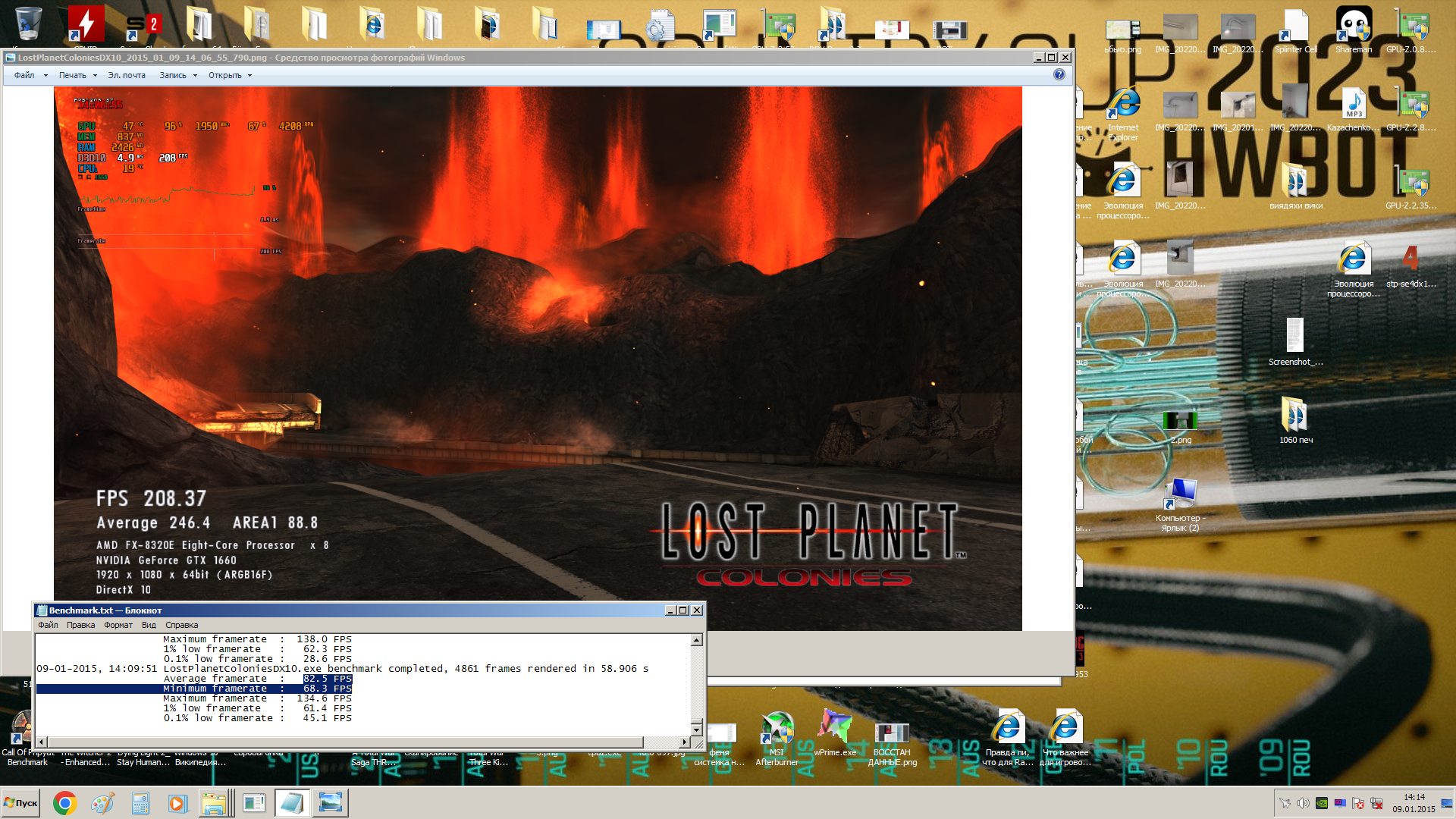Open Calculator from the taskbar
Viewport: 1456px width, 819px height.
(x=140, y=803)
